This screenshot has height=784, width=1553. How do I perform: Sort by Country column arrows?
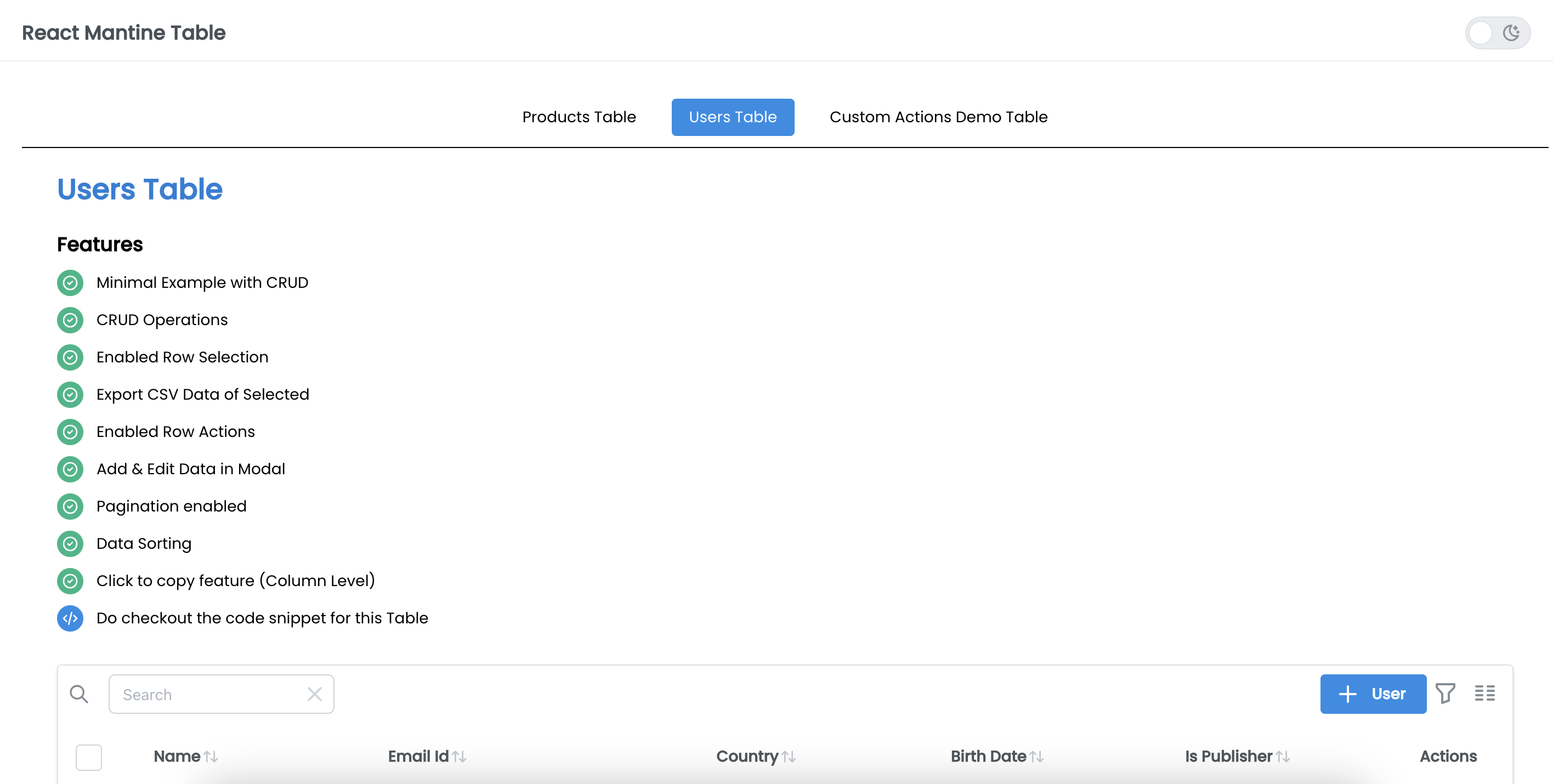(x=789, y=756)
